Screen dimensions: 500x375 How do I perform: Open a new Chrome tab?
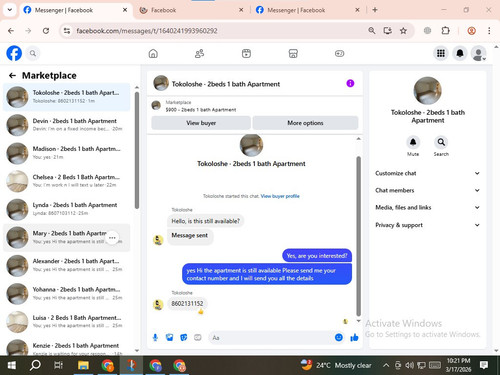pos(375,10)
